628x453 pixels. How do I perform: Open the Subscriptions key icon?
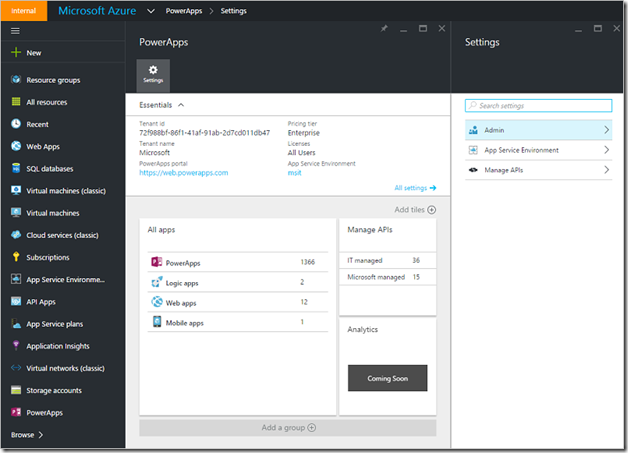[16, 257]
